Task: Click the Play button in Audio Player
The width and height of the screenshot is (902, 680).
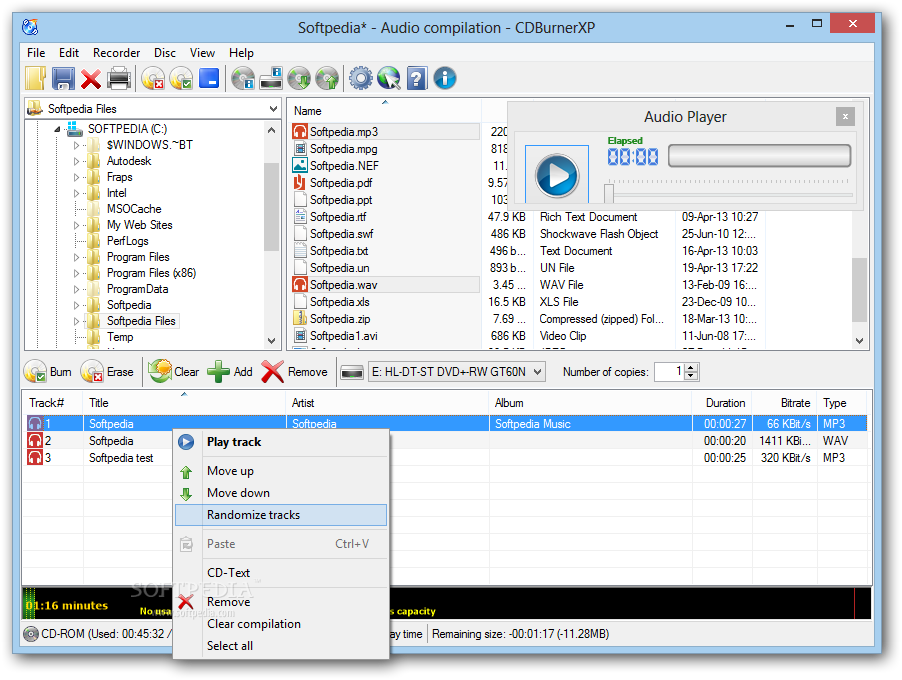Action: (x=556, y=175)
